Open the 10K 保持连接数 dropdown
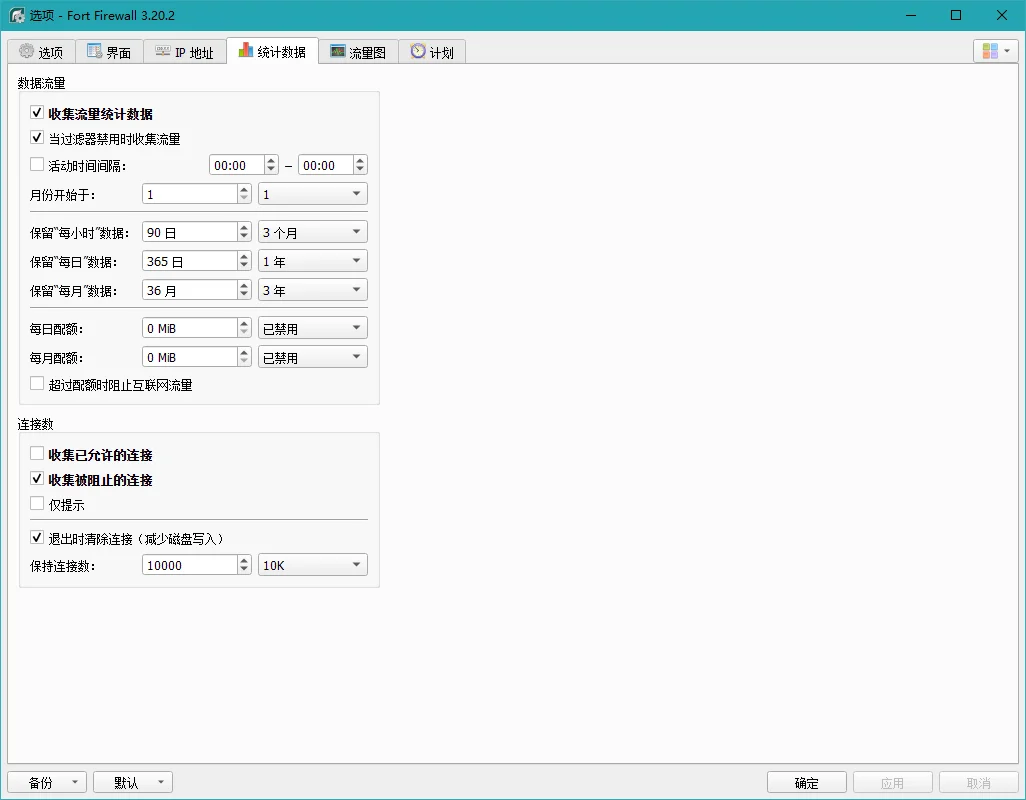 coord(313,565)
